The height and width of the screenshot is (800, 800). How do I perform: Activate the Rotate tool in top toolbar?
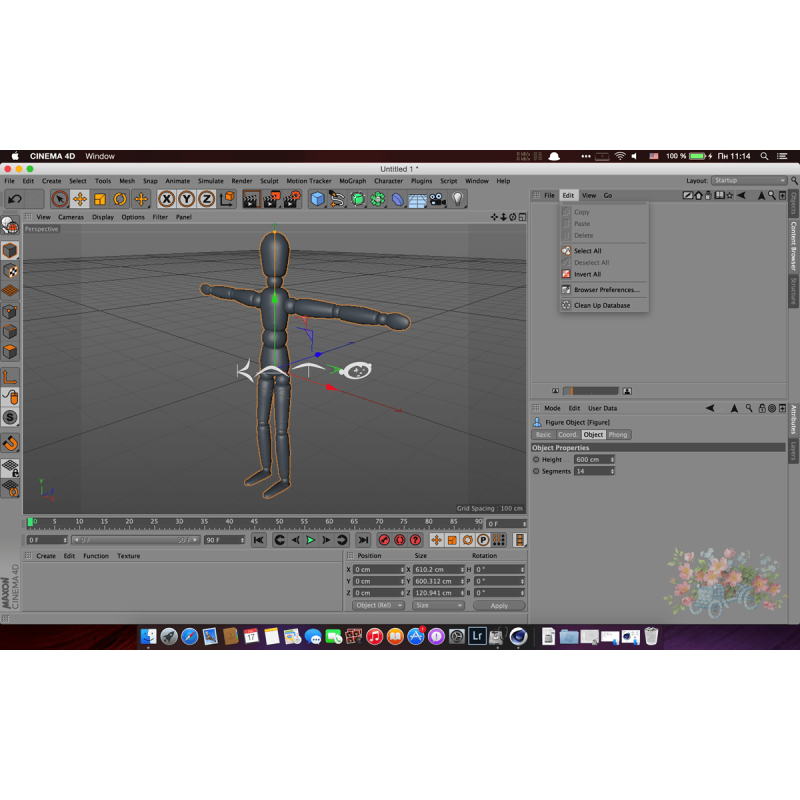pos(120,199)
